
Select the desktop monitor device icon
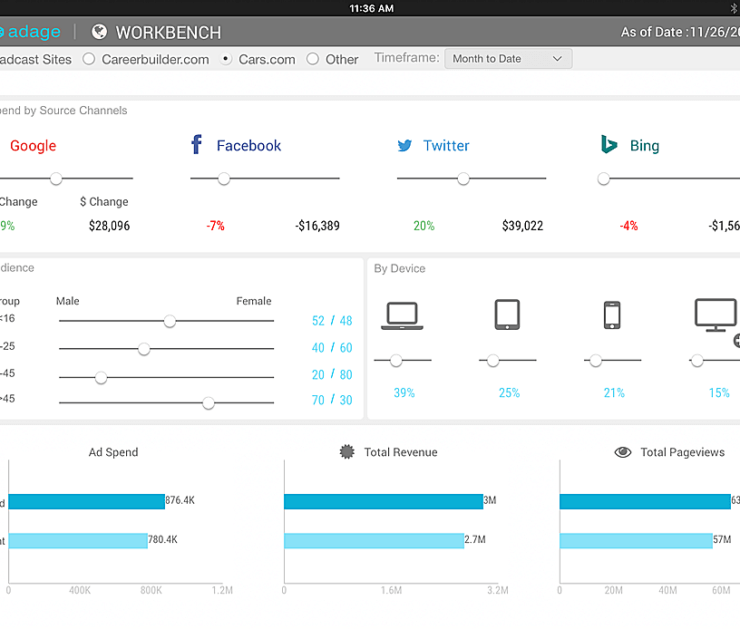[x=715, y=315]
